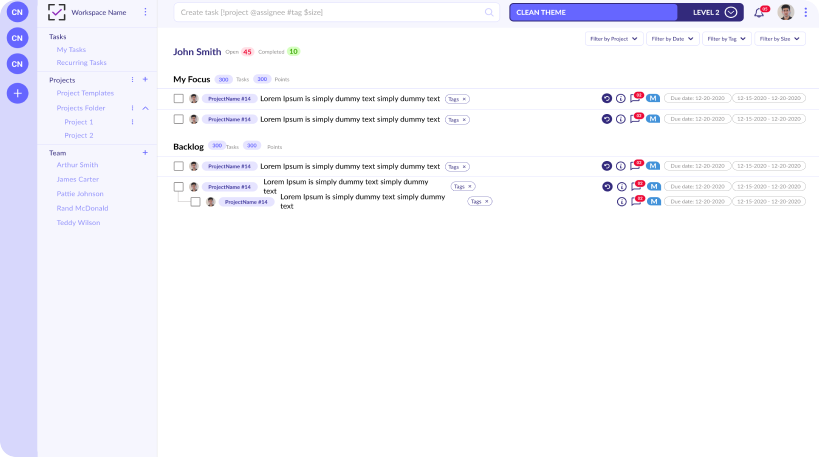Click the plus button under workspace avatars
The width and height of the screenshot is (819, 457).
tap(17, 93)
